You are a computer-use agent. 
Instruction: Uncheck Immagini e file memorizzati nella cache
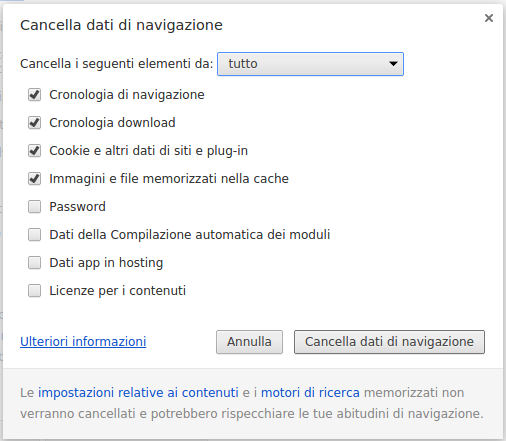pyautogui.click(x=35, y=179)
